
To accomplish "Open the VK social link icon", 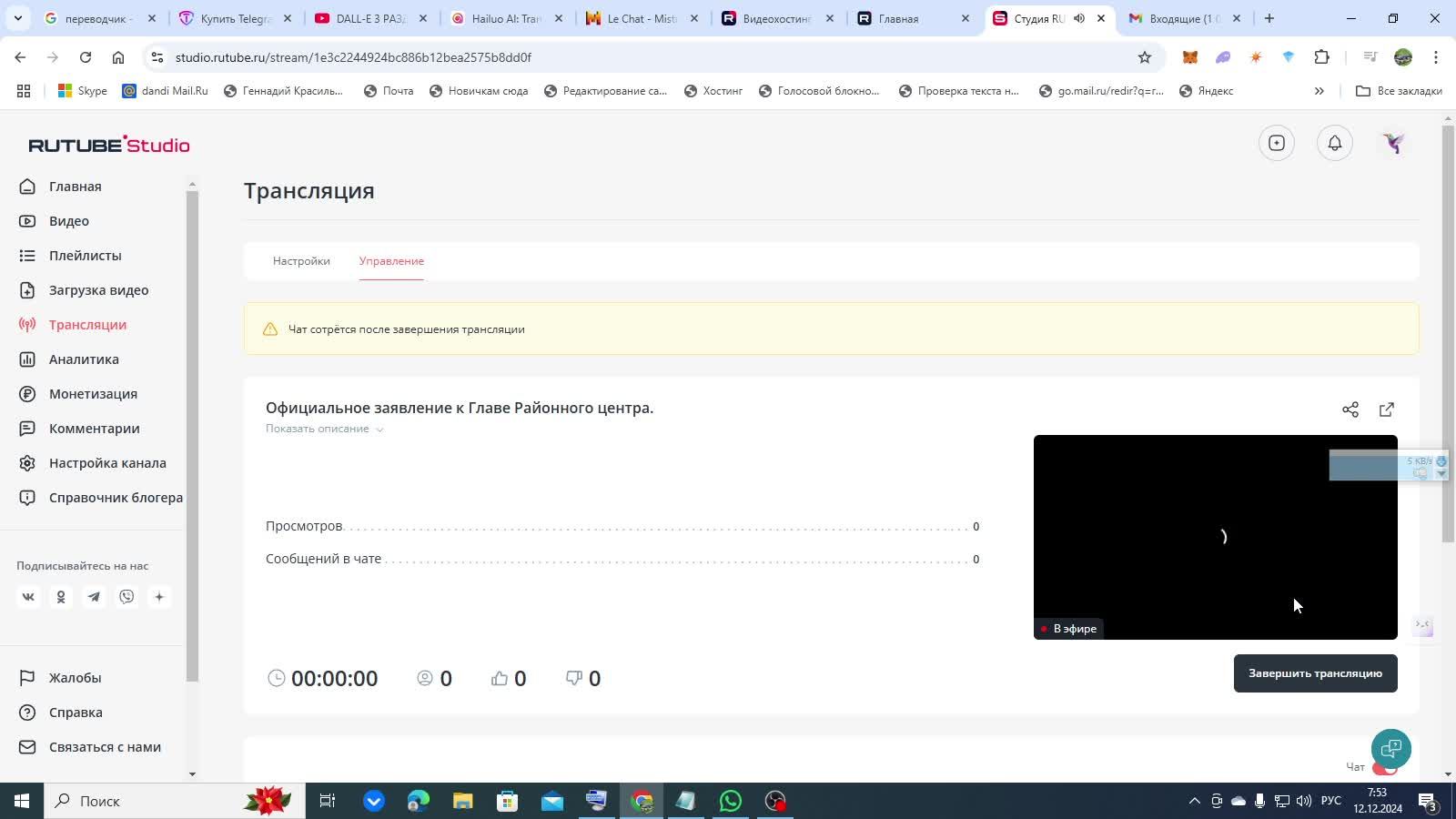I will (28, 597).
